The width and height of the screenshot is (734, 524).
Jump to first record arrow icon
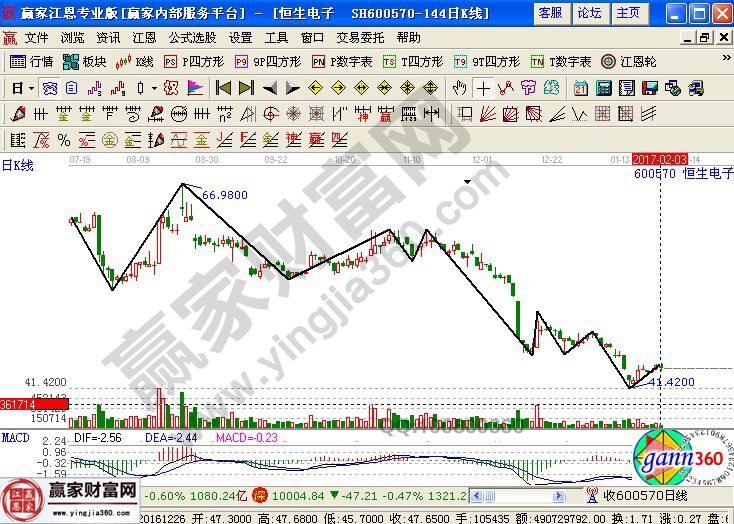pyautogui.click(x=223, y=88)
